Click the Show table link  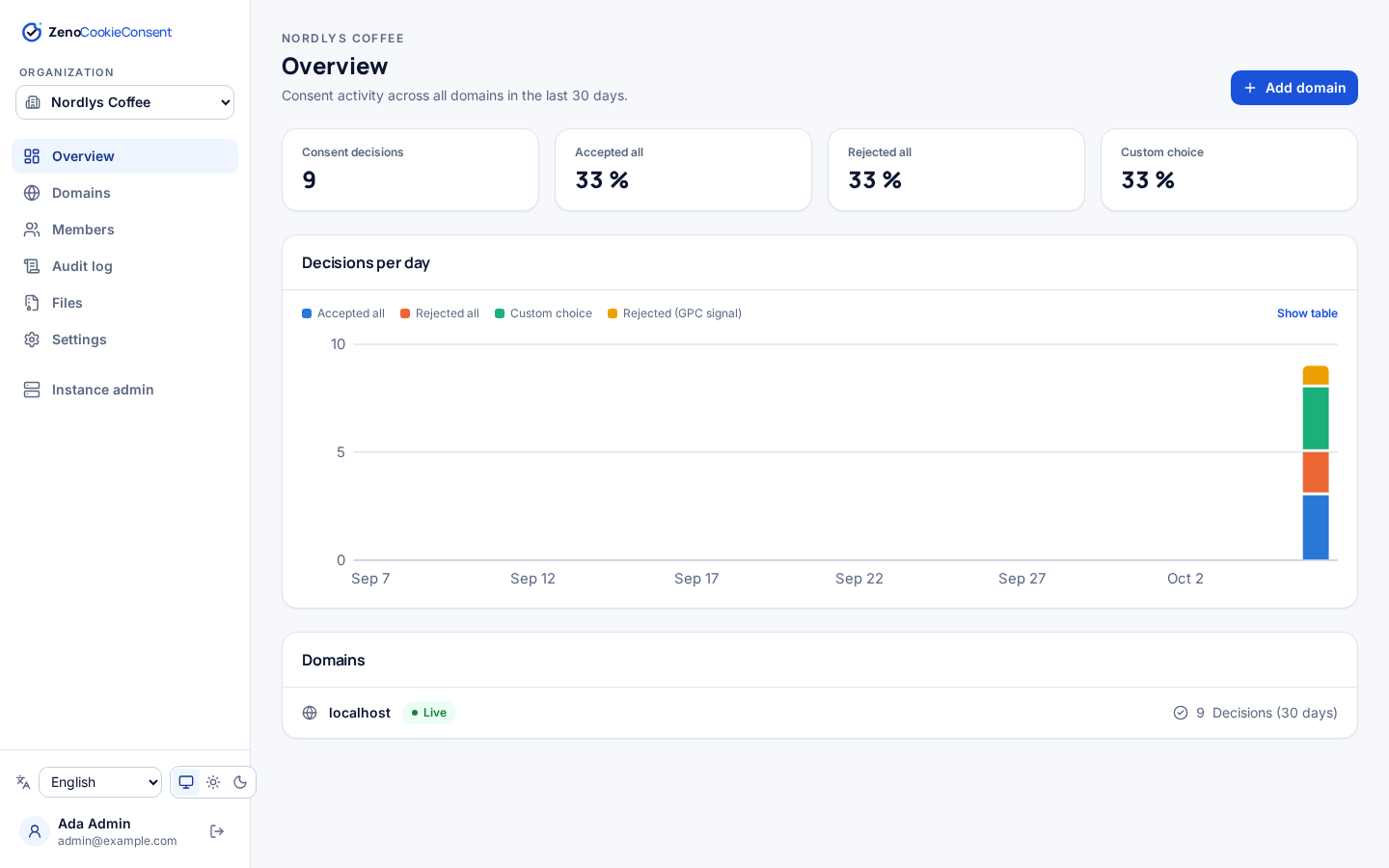click(1307, 313)
